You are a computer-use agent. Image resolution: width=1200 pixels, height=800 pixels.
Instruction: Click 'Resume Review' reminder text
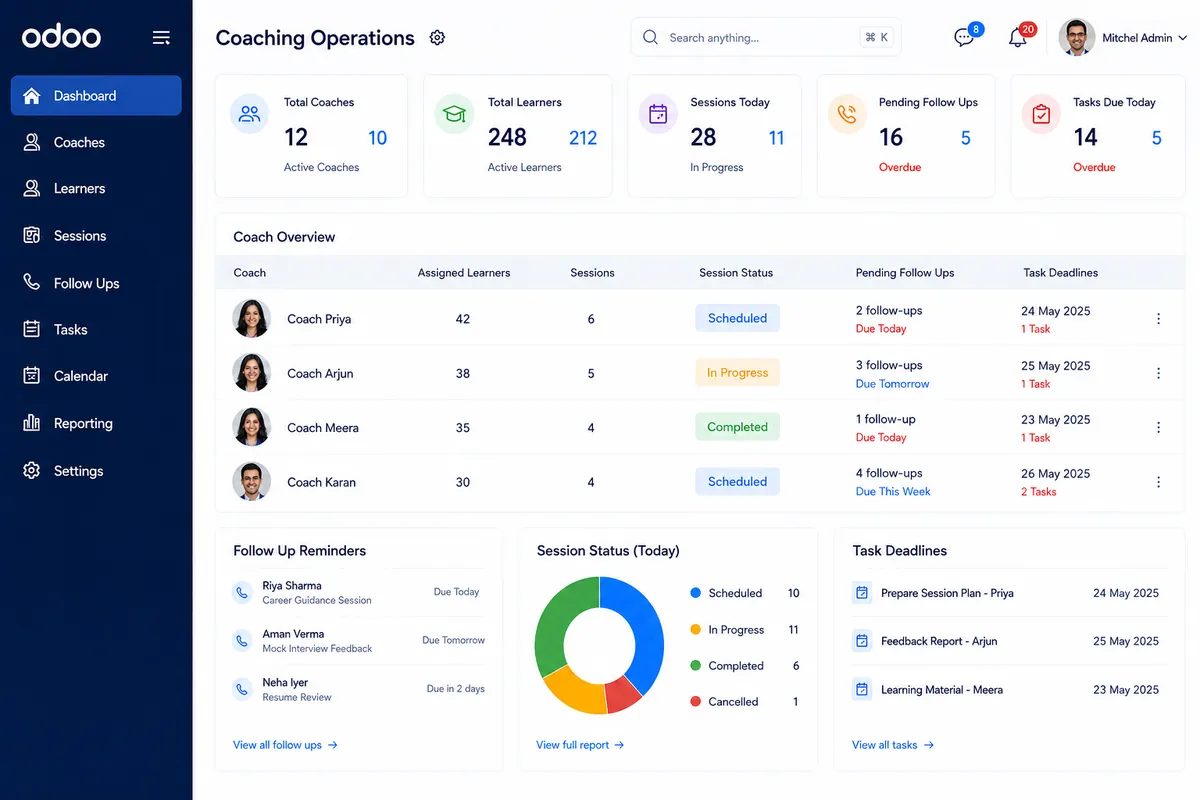pos(297,698)
